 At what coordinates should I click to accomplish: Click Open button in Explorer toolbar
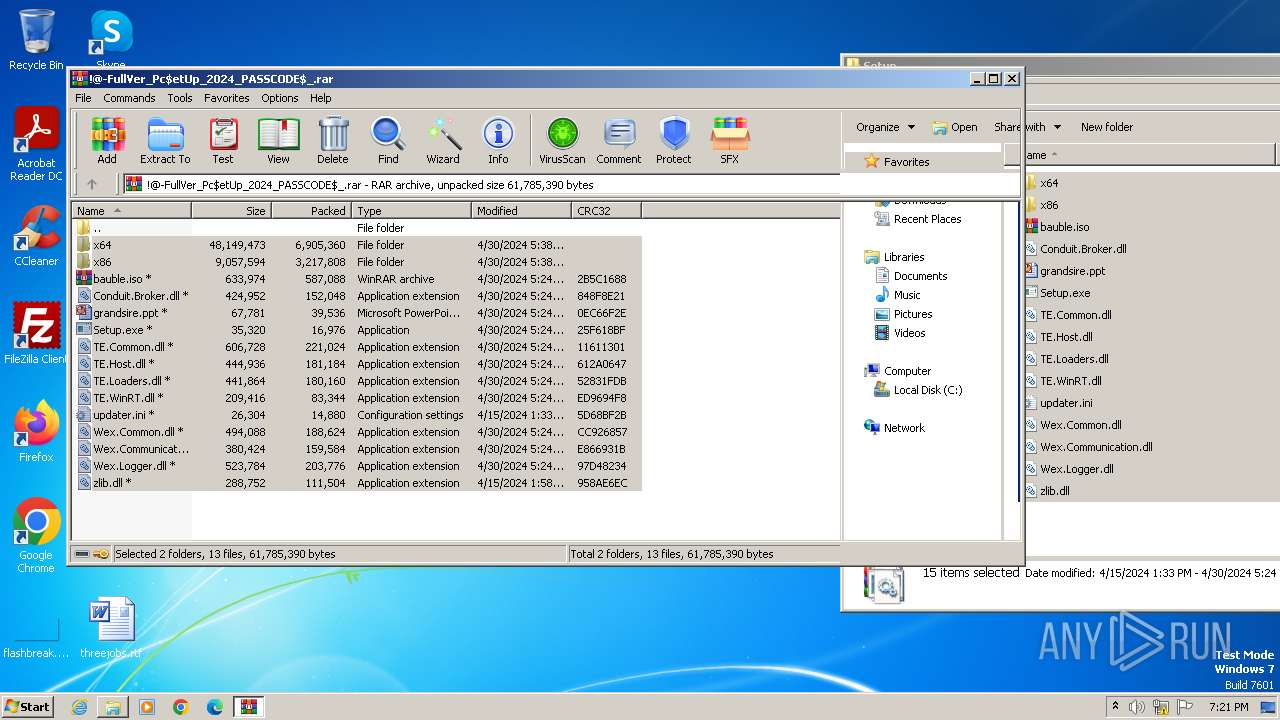coord(955,127)
